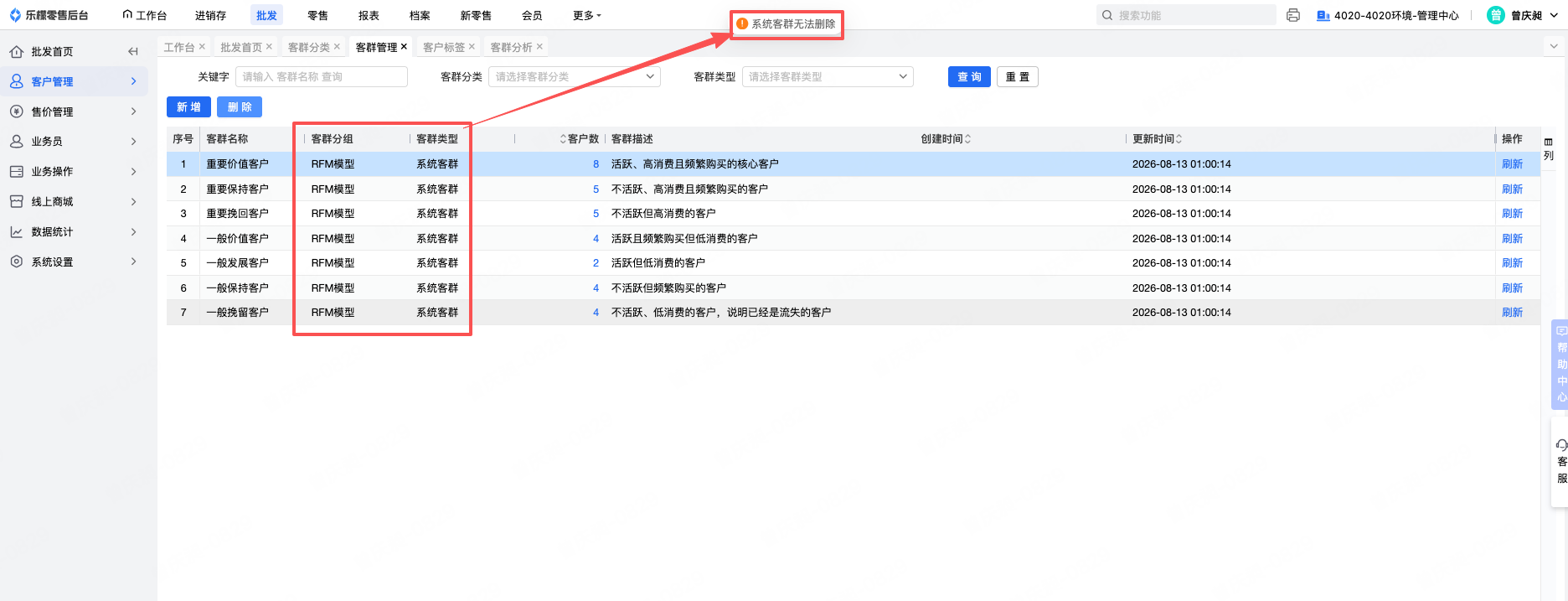1568x601 pixels.
Task: Click the 业务员 person icon in sidebar
Action: (16, 142)
